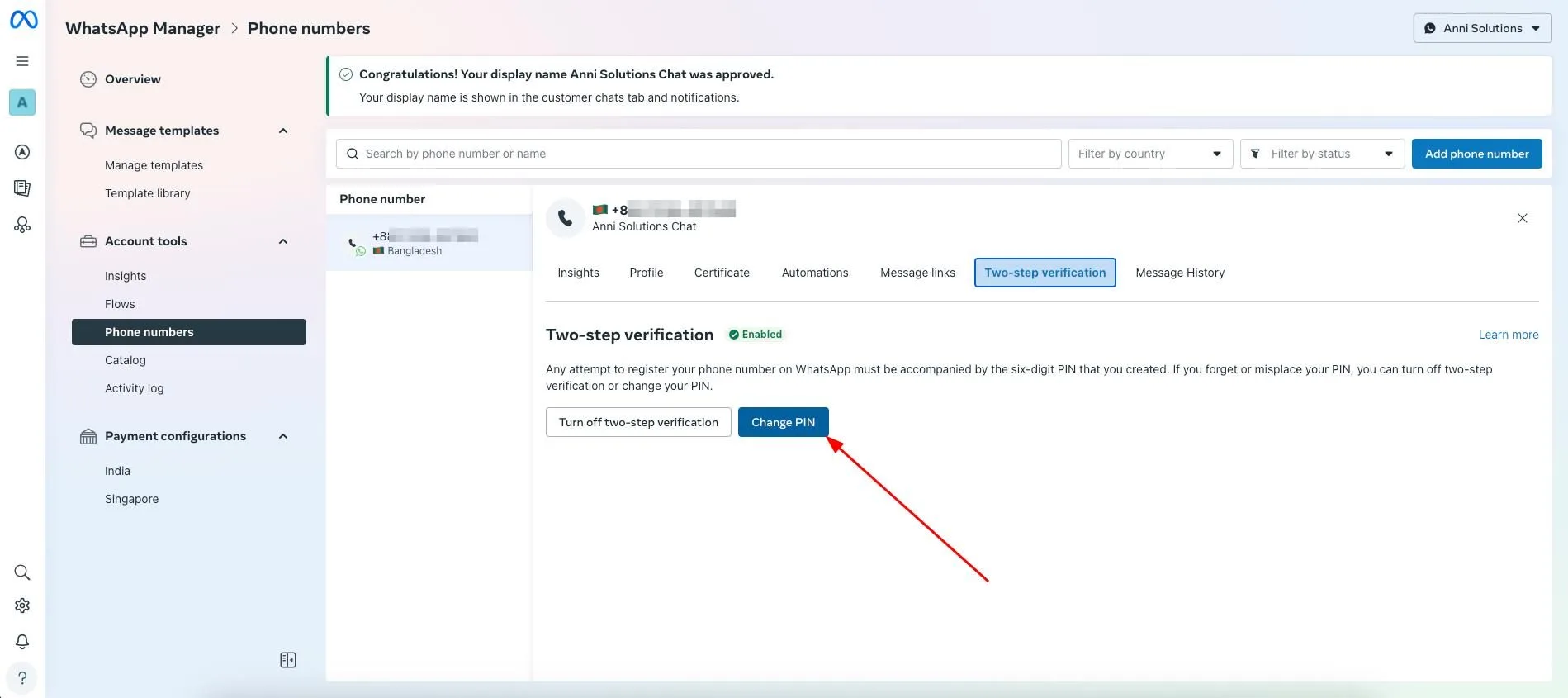Image resolution: width=1568 pixels, height=698 pixels.
Task: Click the Account tools briefcase icon
Action: (x=88, y=241)
